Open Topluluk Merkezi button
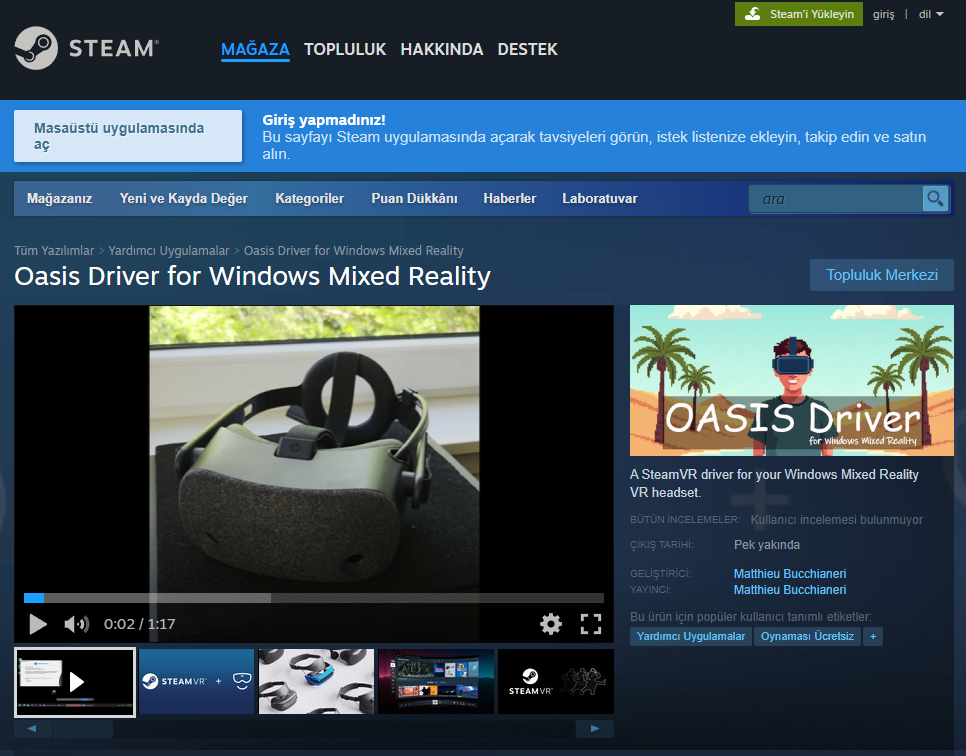 pyautogui.click(x=882, y=275)
